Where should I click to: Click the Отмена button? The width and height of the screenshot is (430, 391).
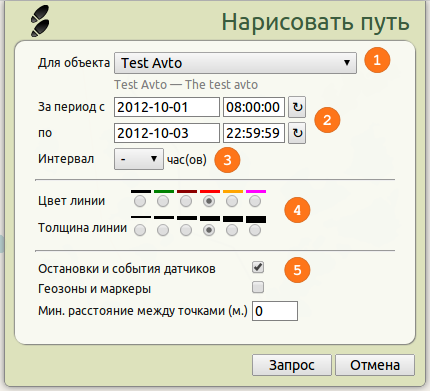tap(375, 365)
